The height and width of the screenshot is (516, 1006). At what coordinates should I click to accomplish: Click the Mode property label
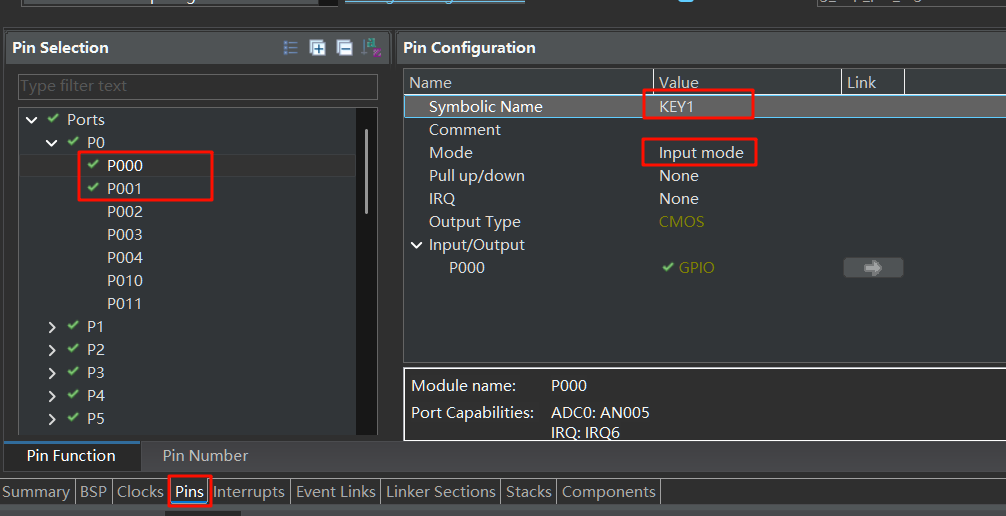(x=450, y=153)
